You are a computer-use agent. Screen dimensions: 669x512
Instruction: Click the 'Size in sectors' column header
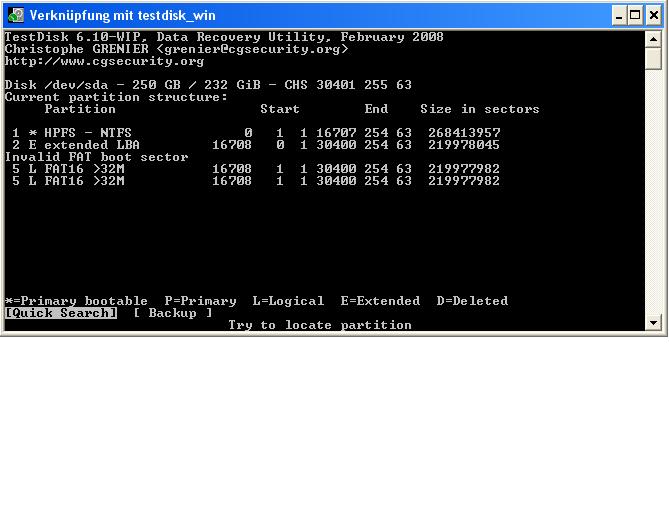click(x=480, y=109)
